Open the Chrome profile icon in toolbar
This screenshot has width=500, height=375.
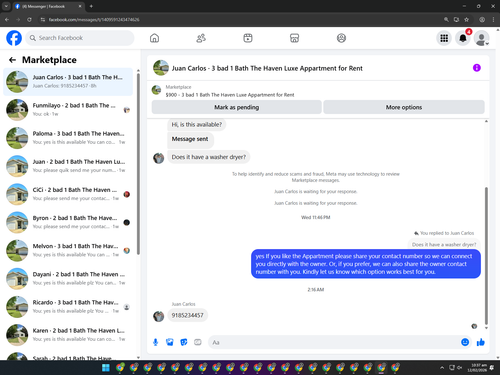pyautogui.click(x=482, y=20)
